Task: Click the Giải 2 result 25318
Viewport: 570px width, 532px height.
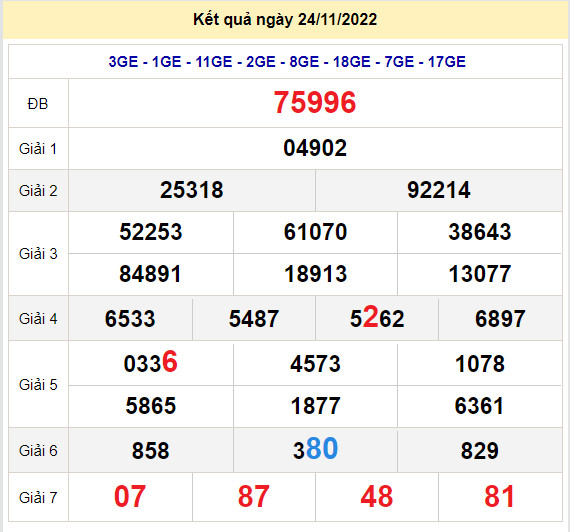Action: pyautogui.click(x=192, y=190)
